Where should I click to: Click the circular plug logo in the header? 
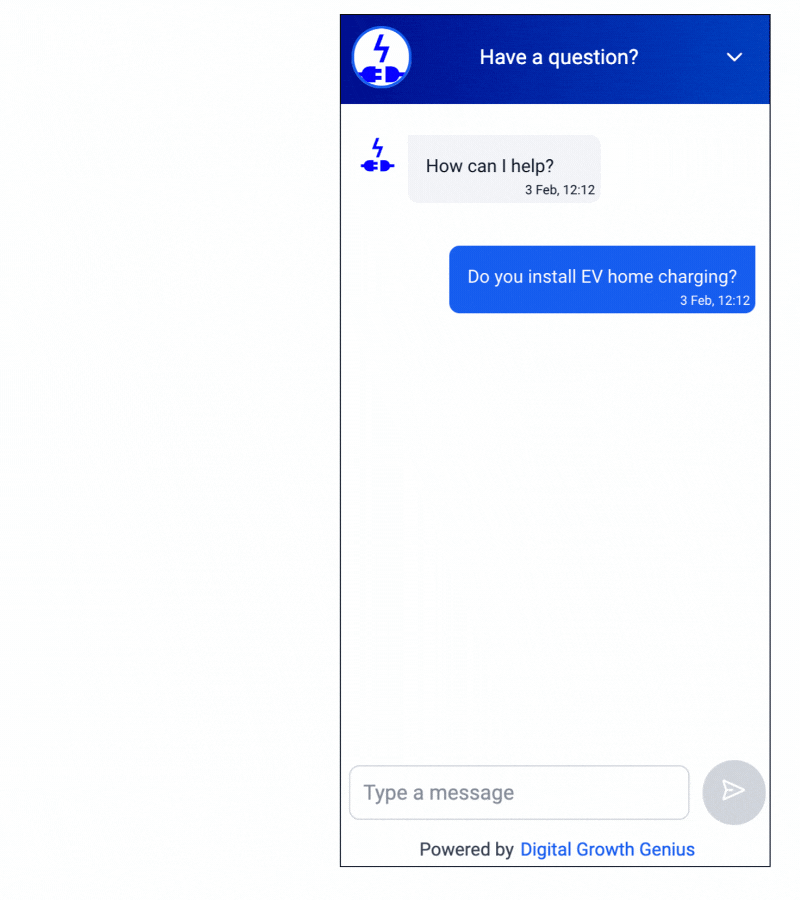click(x=381, y=57)
